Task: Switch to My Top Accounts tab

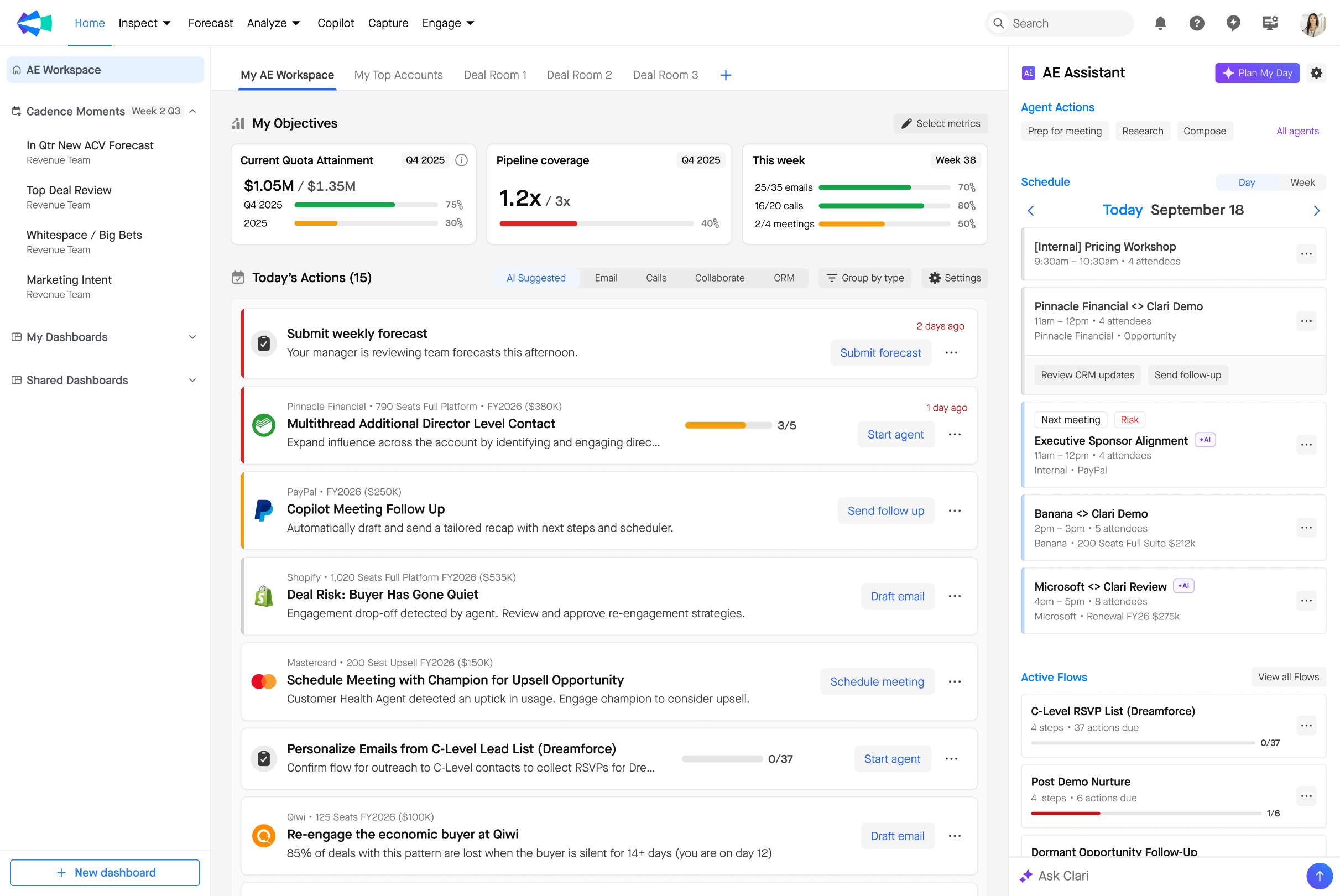Action: [398, 75]
